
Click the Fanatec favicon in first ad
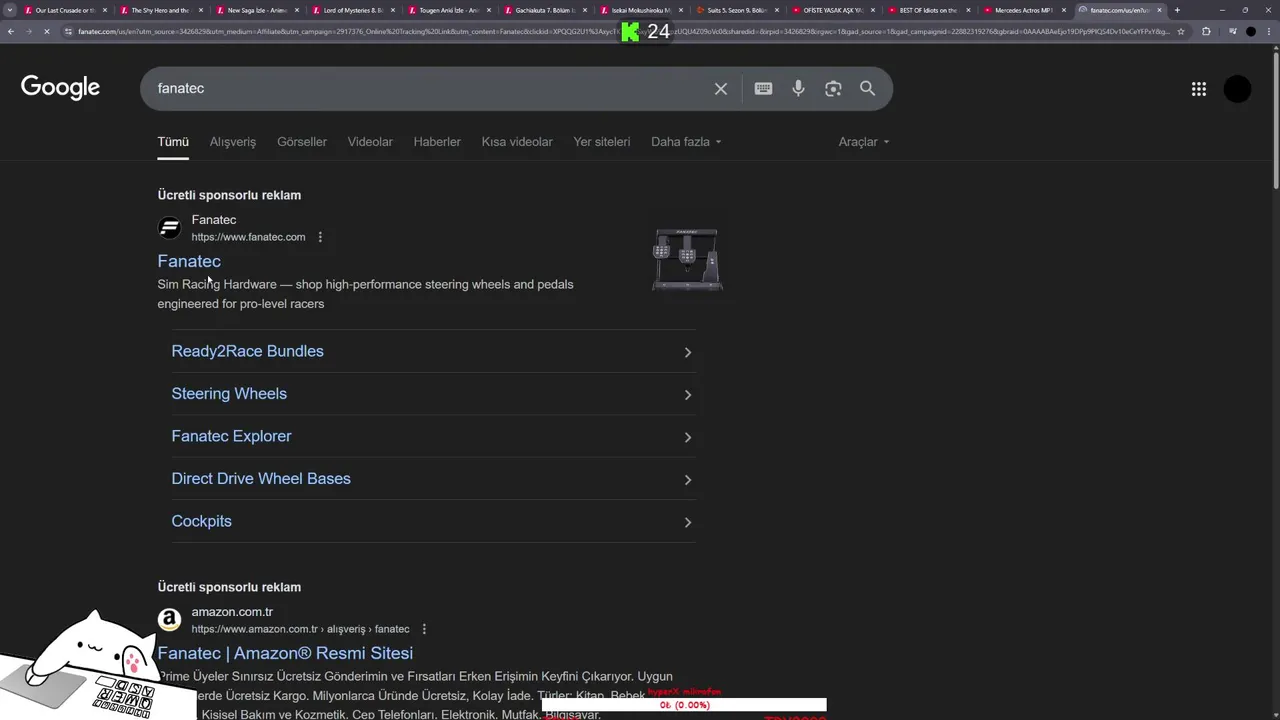pyautogui.click(x=170, y=228)
